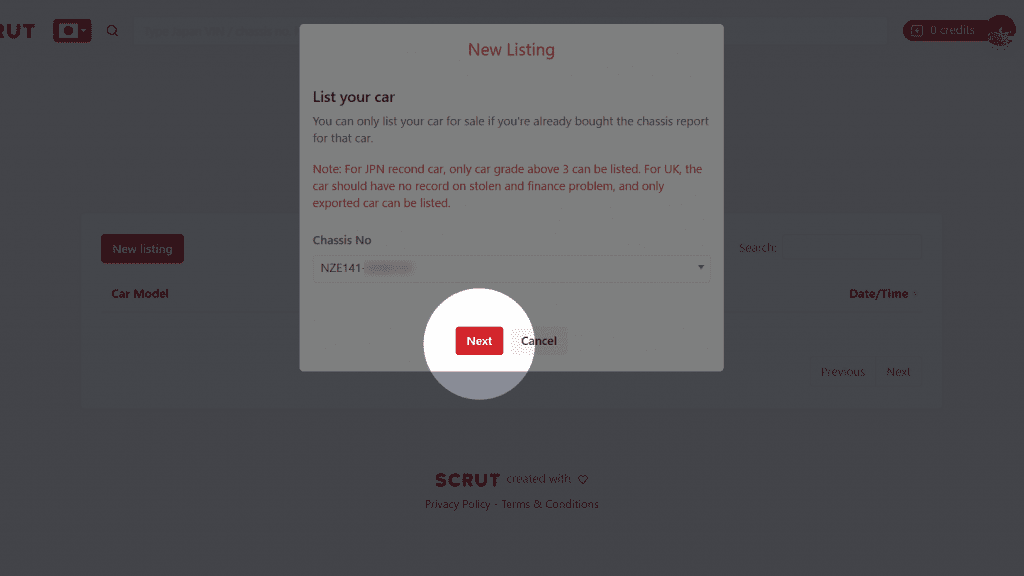Screen dimensions: 1024x576
Task: Sort by the Date/Time column
Action: click(x=878, y=294)
